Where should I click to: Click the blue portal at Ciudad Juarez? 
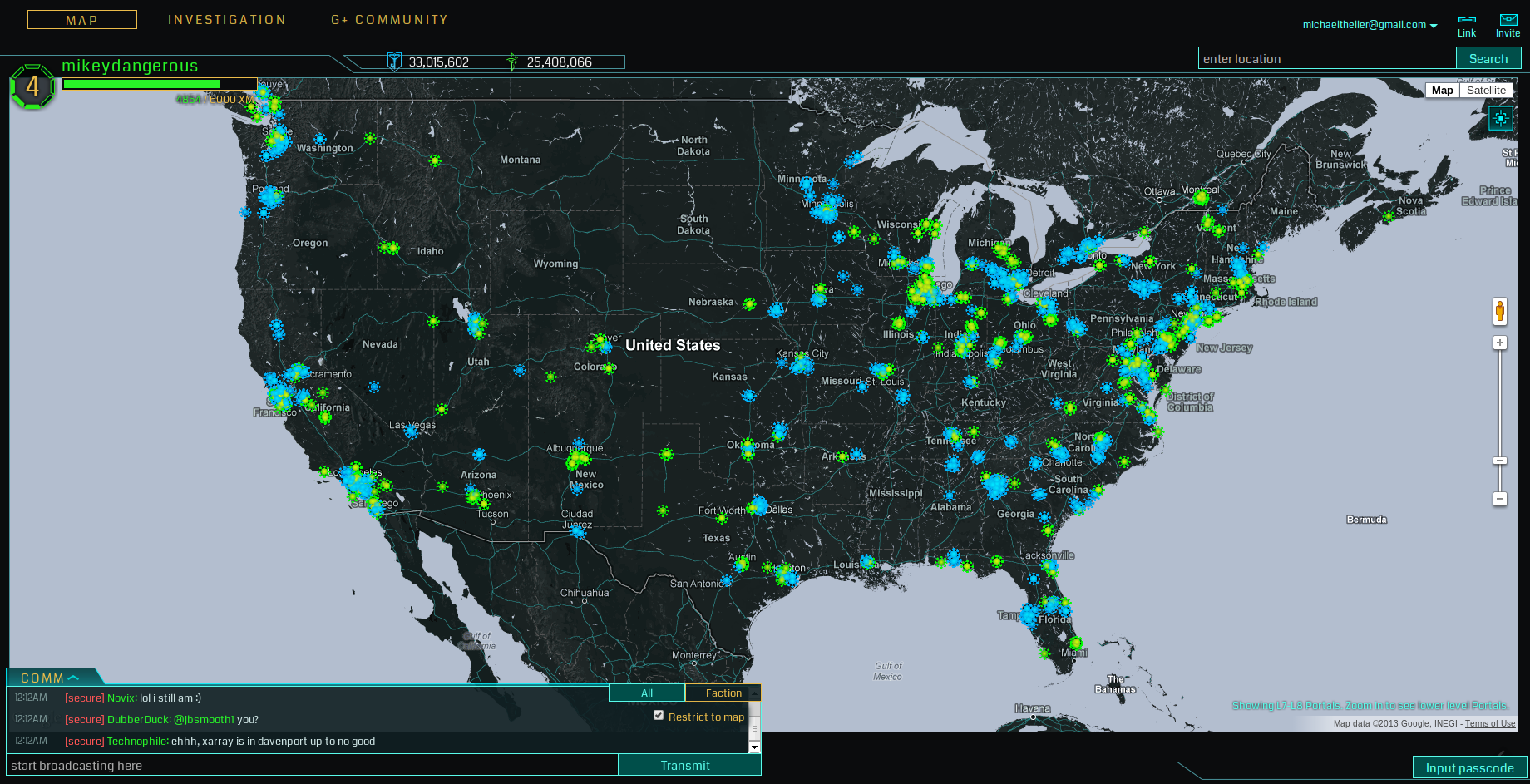578,531
